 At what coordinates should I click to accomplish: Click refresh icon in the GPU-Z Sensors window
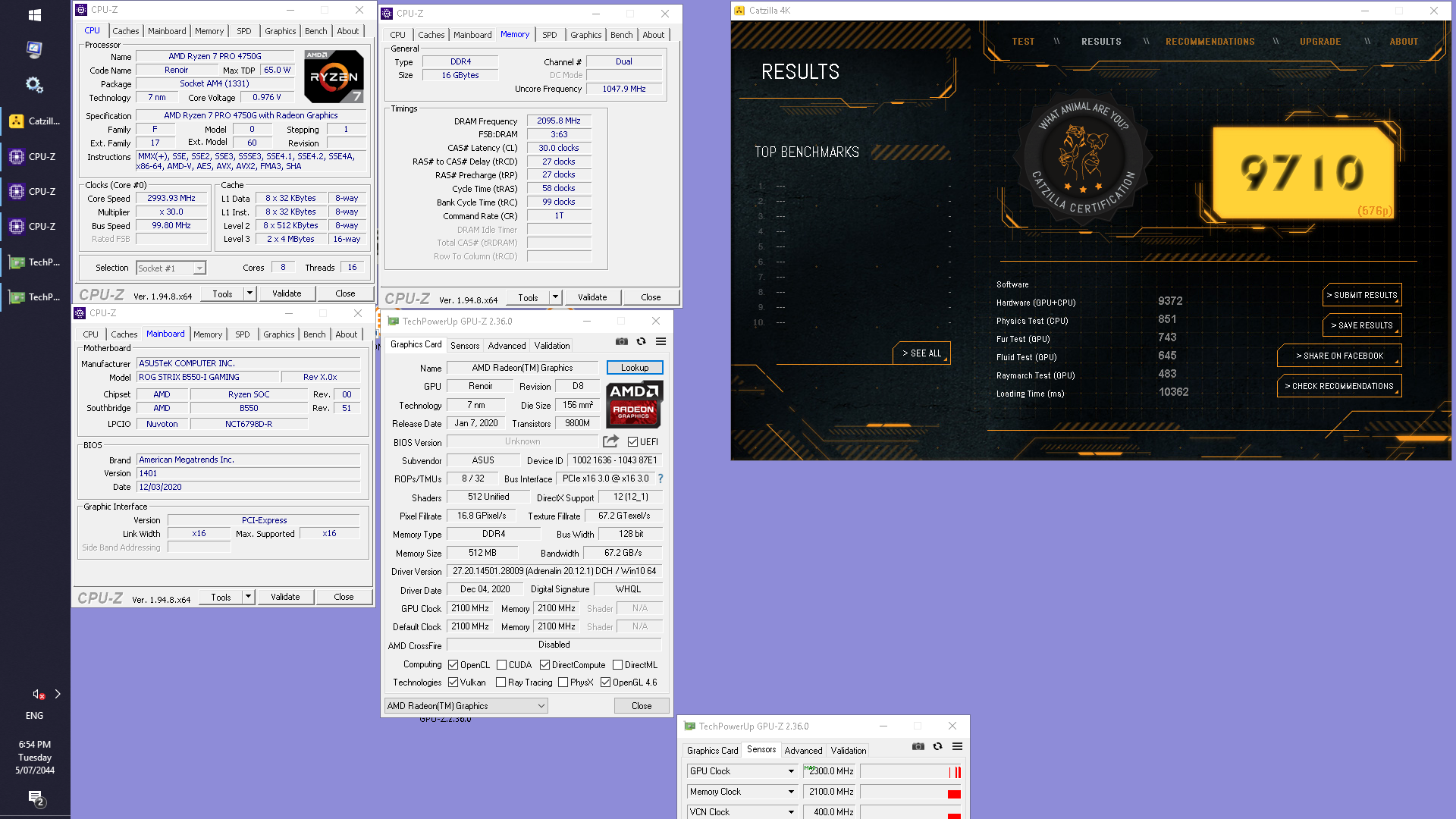pyautogui.click(x=937, y=746)
